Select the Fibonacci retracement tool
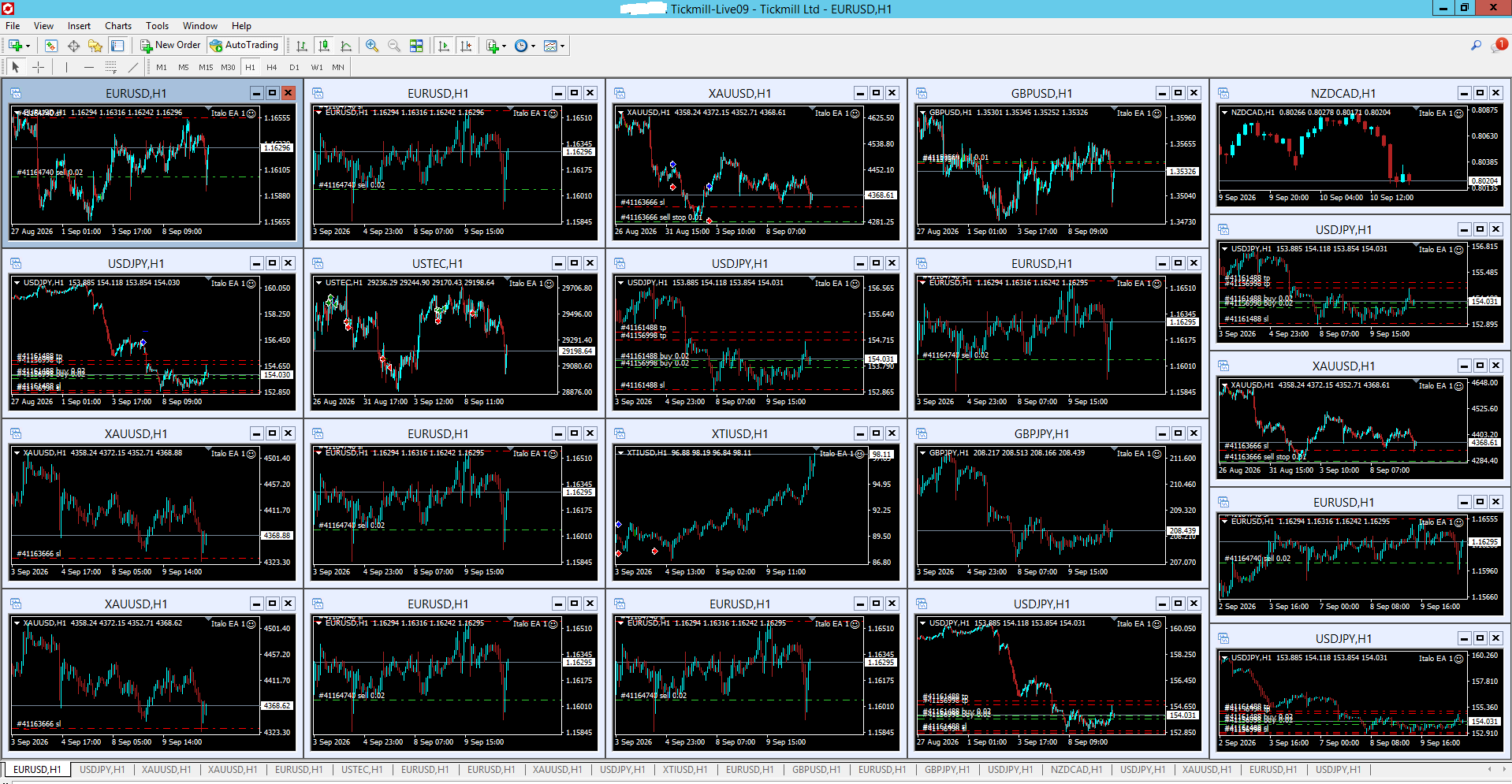Viewport: 1512px width, 784px height. (x=111, y=67)
